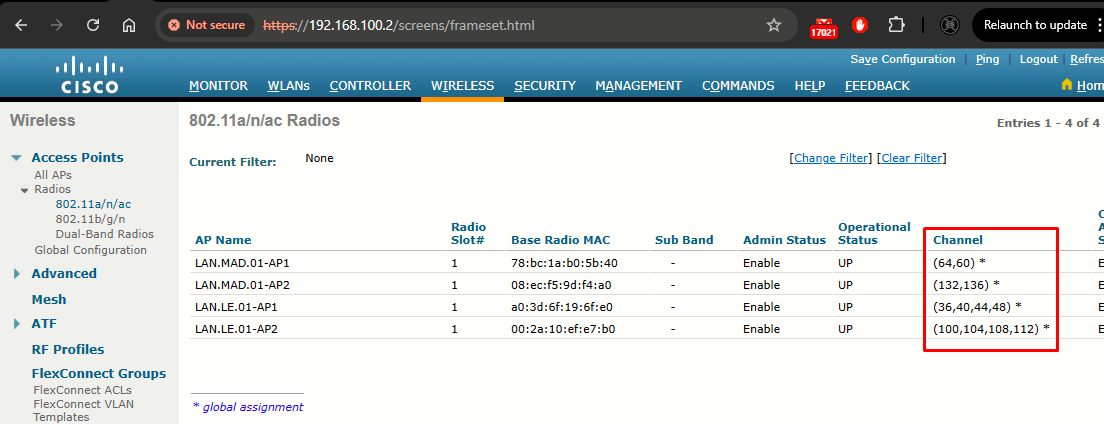Click the global assignment footnote

(248, 406)
